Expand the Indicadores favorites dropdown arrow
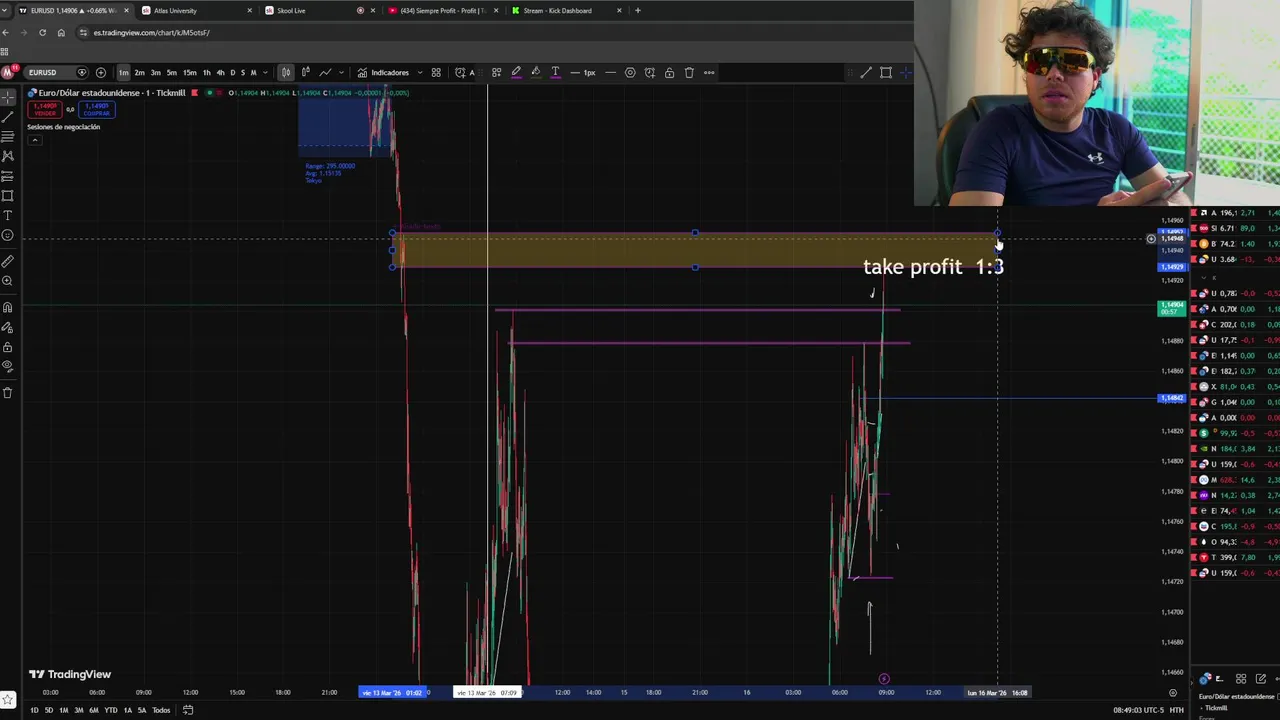Viewport: 1280px width, 720px height. pos(420,72)
